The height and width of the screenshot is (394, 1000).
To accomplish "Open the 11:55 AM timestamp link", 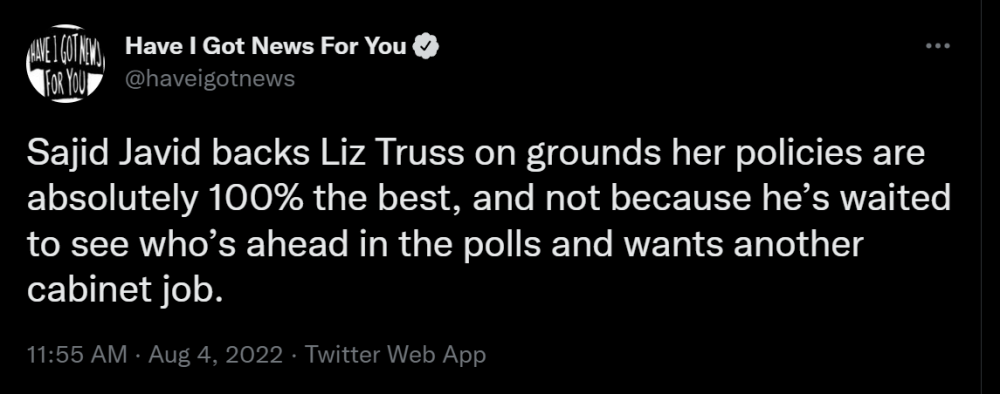I will point(77,355).
